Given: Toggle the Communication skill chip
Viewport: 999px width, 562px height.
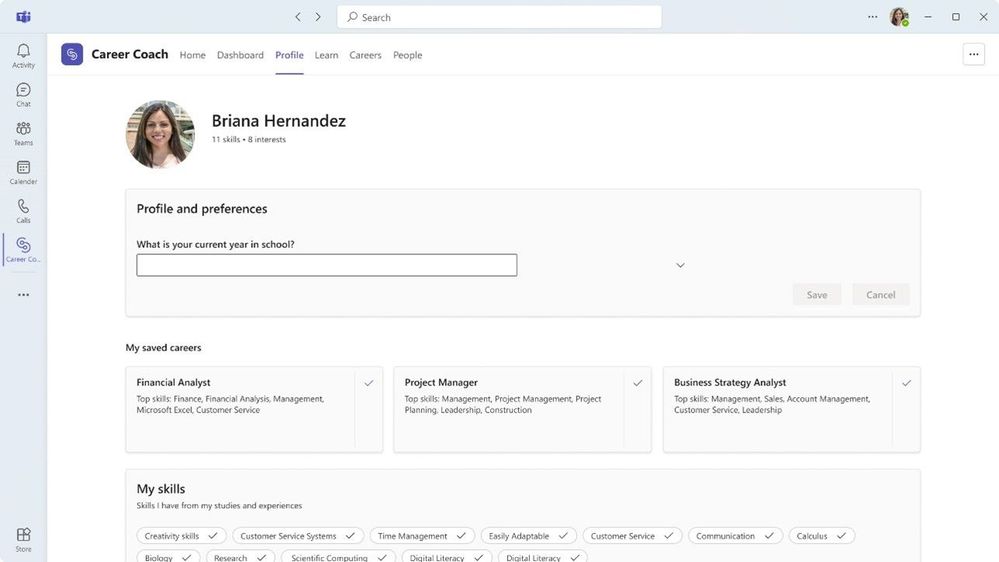Looking at the screenshot, I should pyautogui.click(x=735, y=536).
